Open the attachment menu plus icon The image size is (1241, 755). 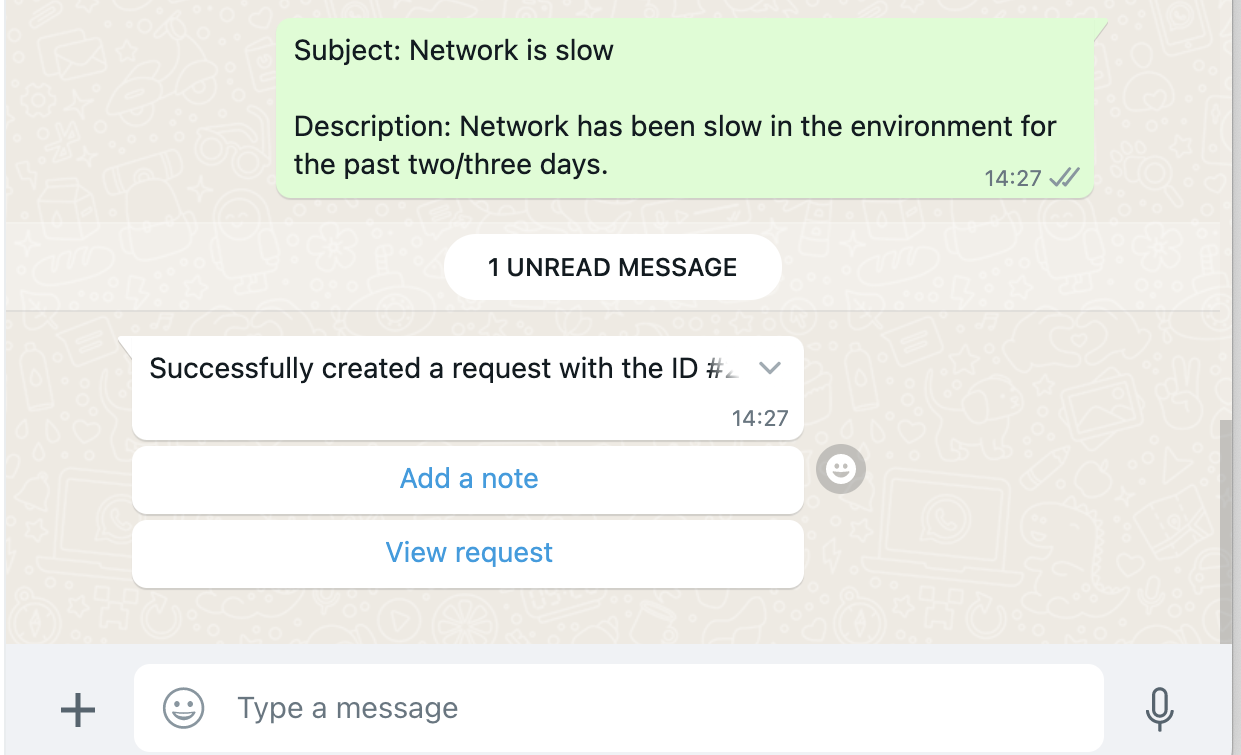click(x=78, y=709)
